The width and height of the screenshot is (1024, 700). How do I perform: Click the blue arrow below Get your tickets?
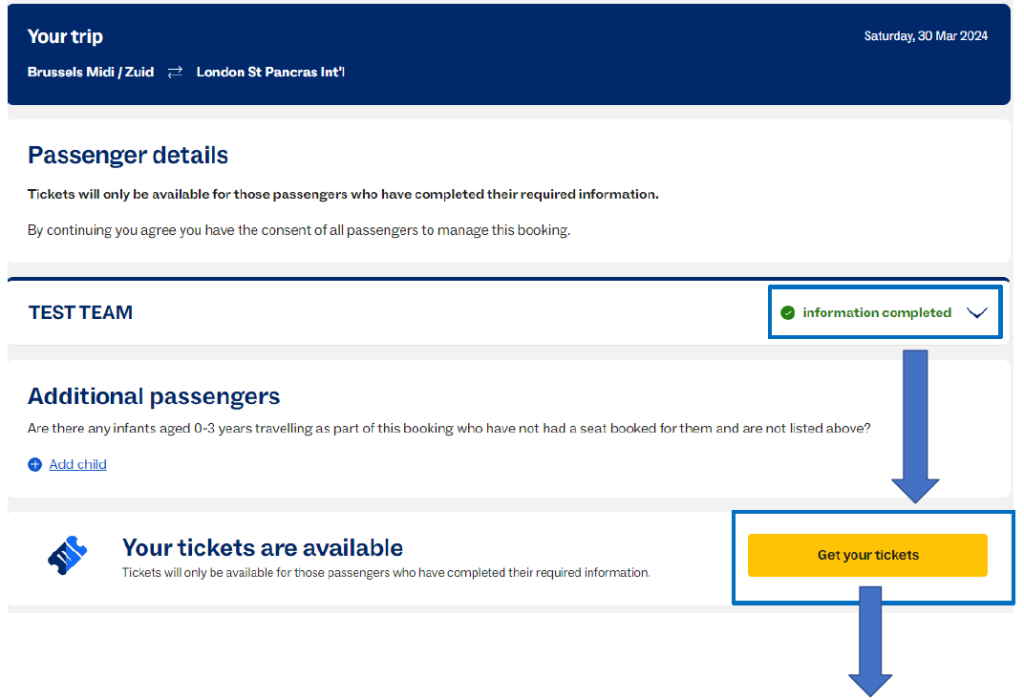870,640
